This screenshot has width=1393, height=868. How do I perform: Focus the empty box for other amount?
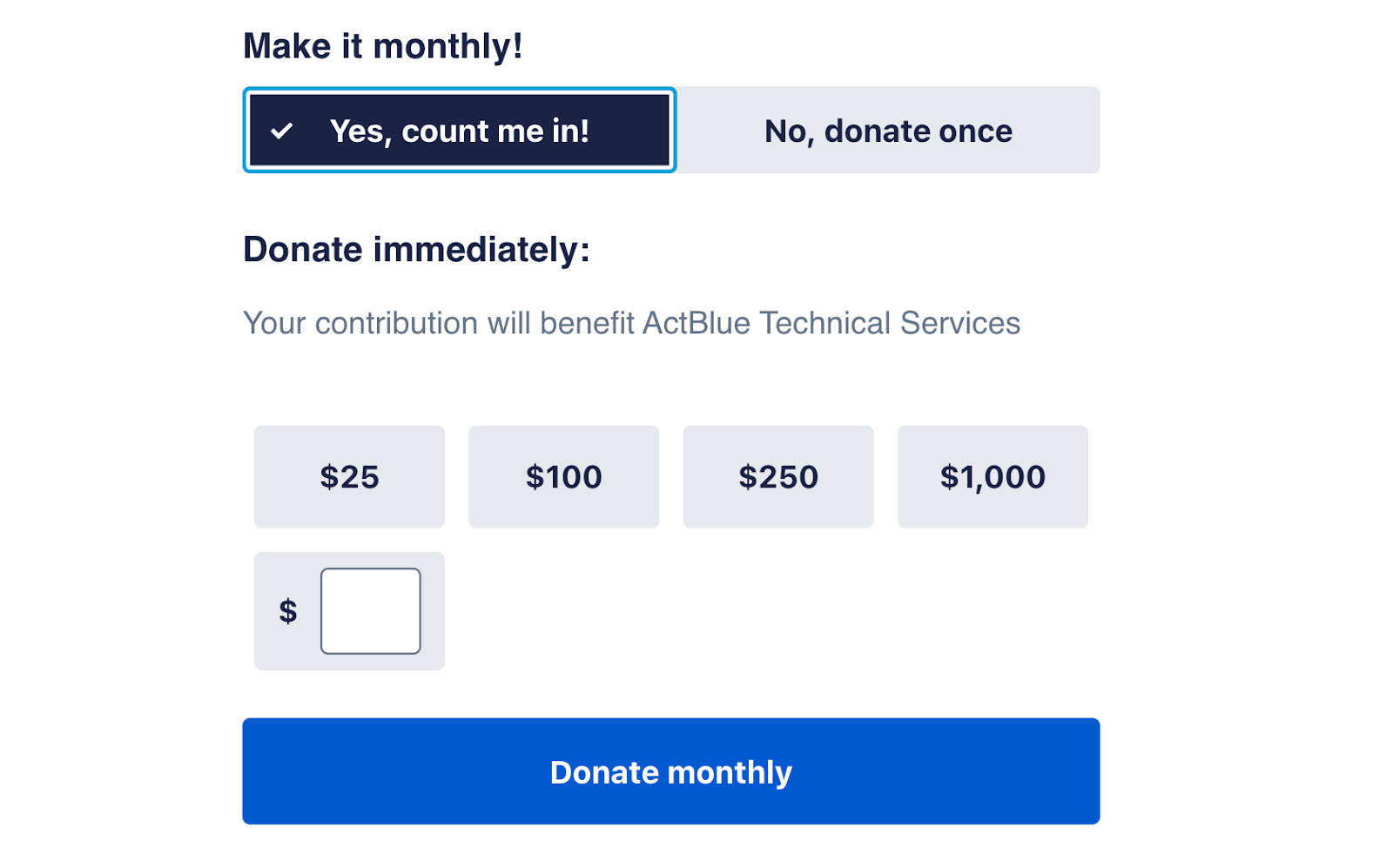(370, 611)
